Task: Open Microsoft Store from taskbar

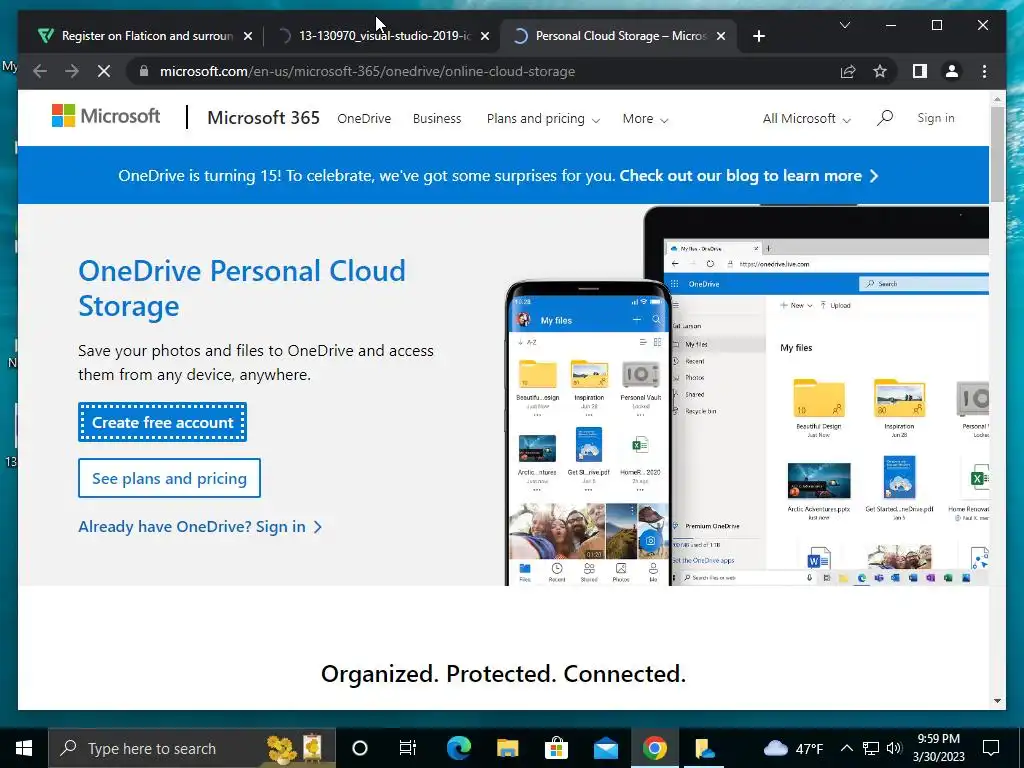Action: click(556, 748)
